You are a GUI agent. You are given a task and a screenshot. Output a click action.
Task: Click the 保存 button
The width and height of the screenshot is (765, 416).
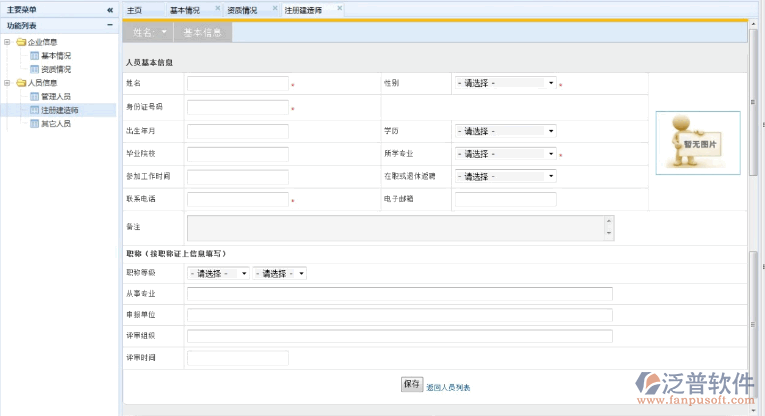[411, 385]
